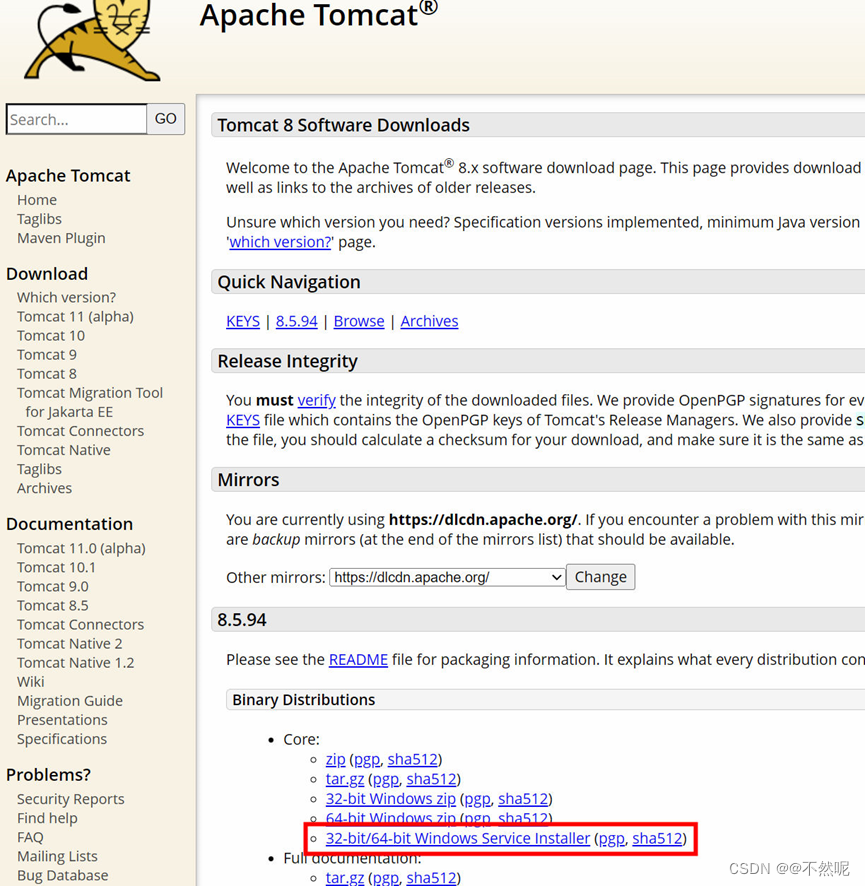Open the Find help link
Screen dimensions: 865x886
[x=47, y=819]
